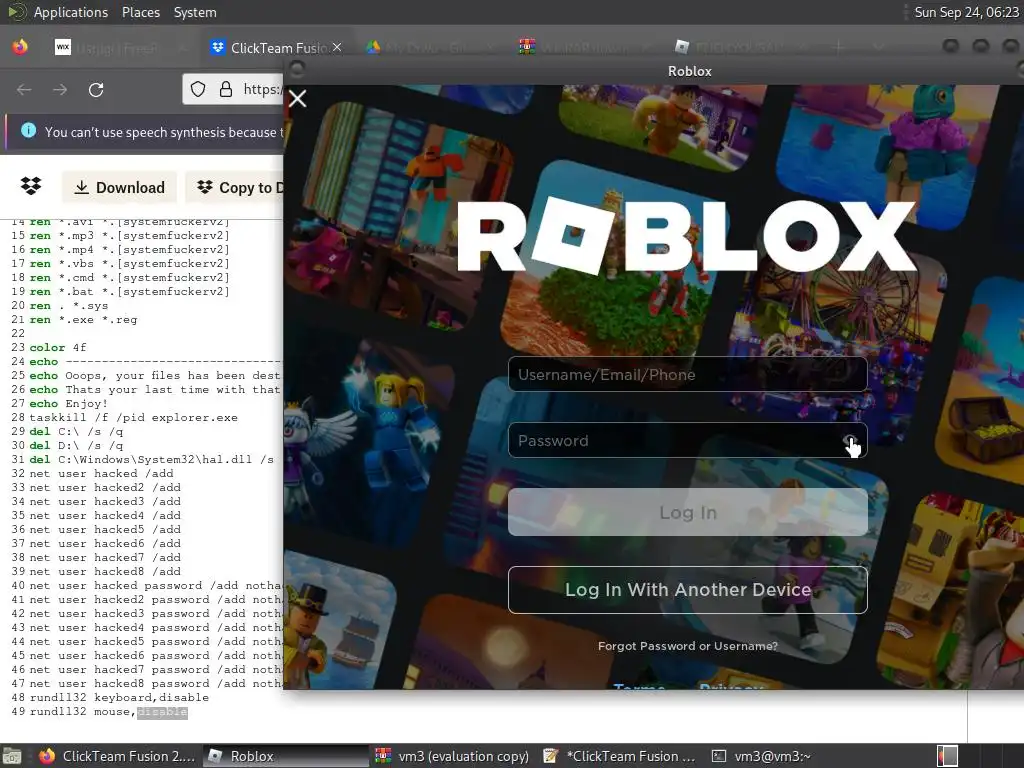Open Forgot Password or Username link

[688, 646]
